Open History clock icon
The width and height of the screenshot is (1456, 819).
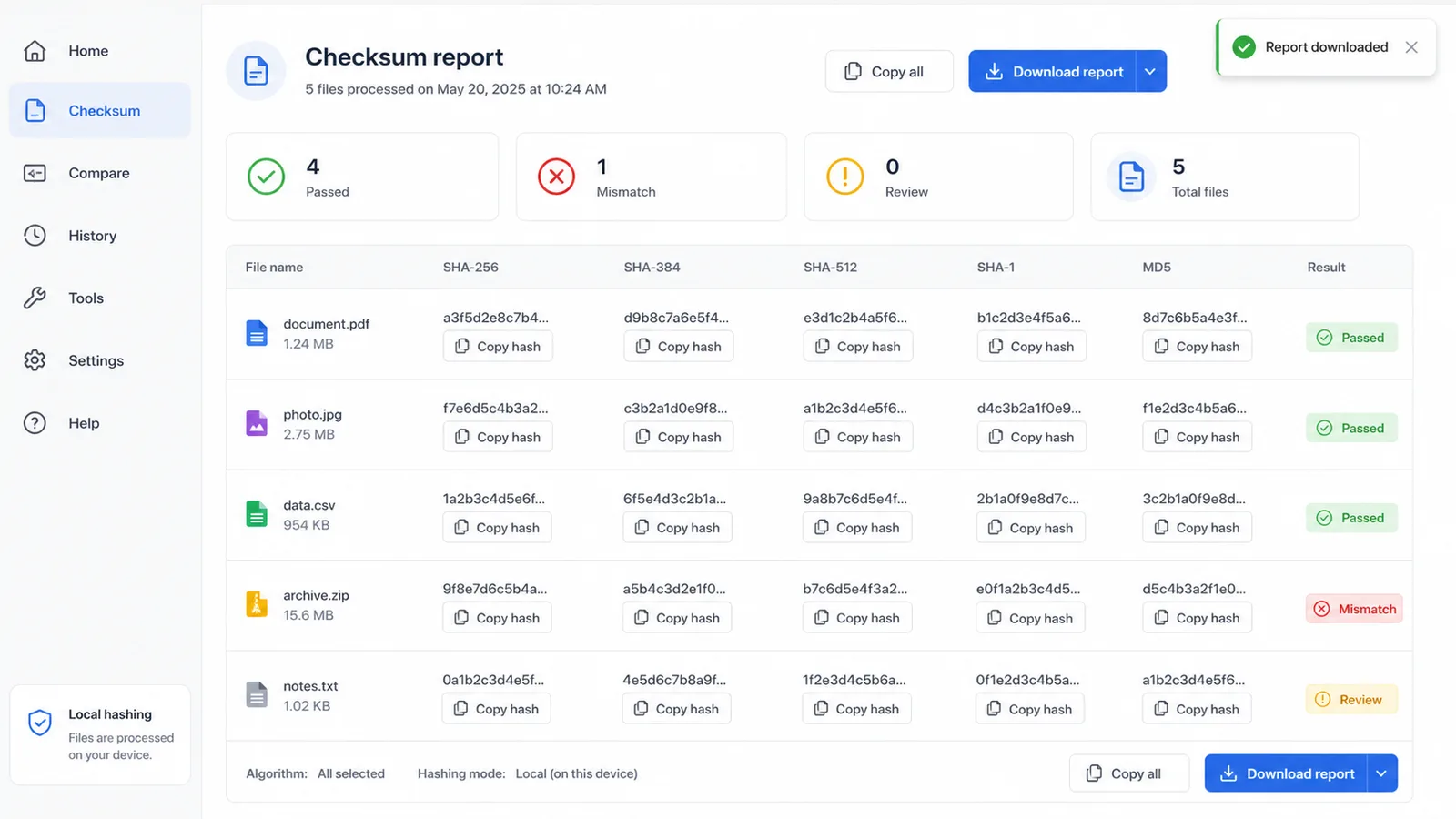[35, 236]
